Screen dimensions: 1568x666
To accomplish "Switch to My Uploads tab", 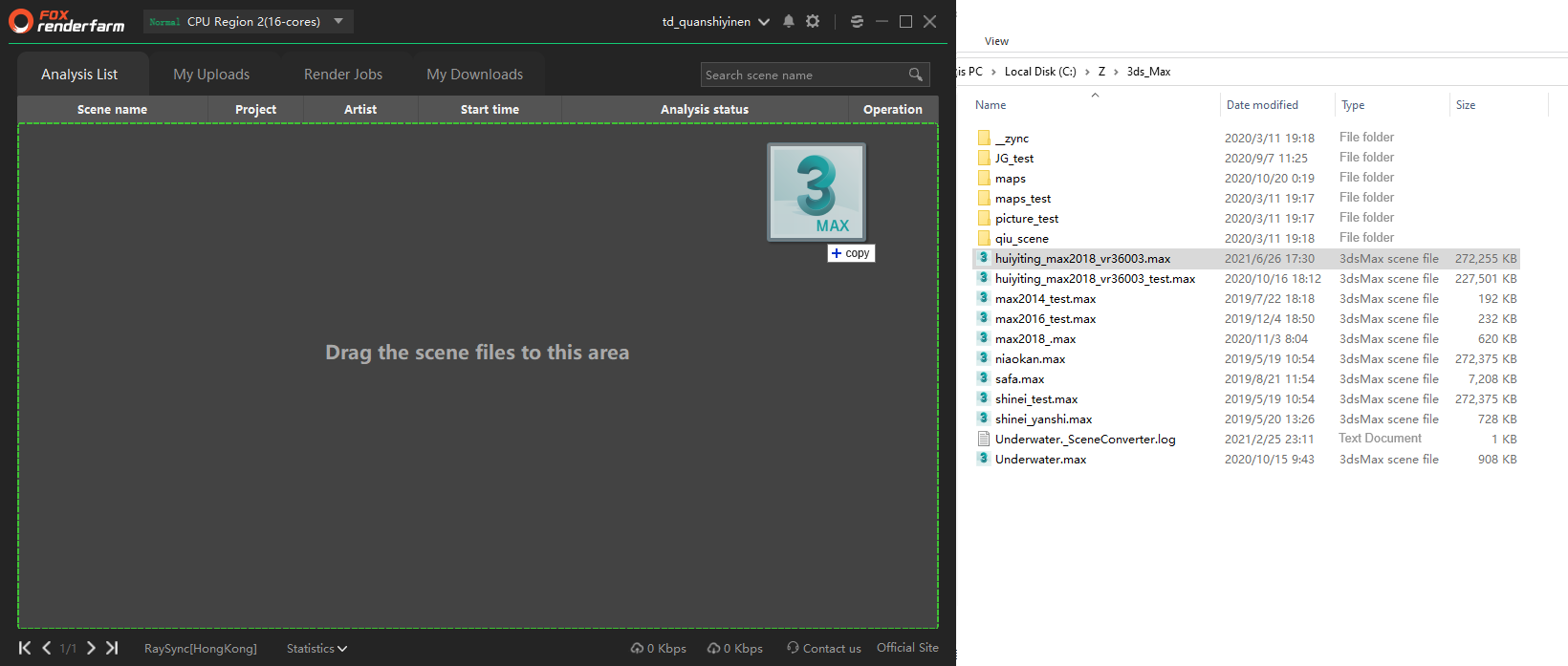I will click(x=211, y=75).
